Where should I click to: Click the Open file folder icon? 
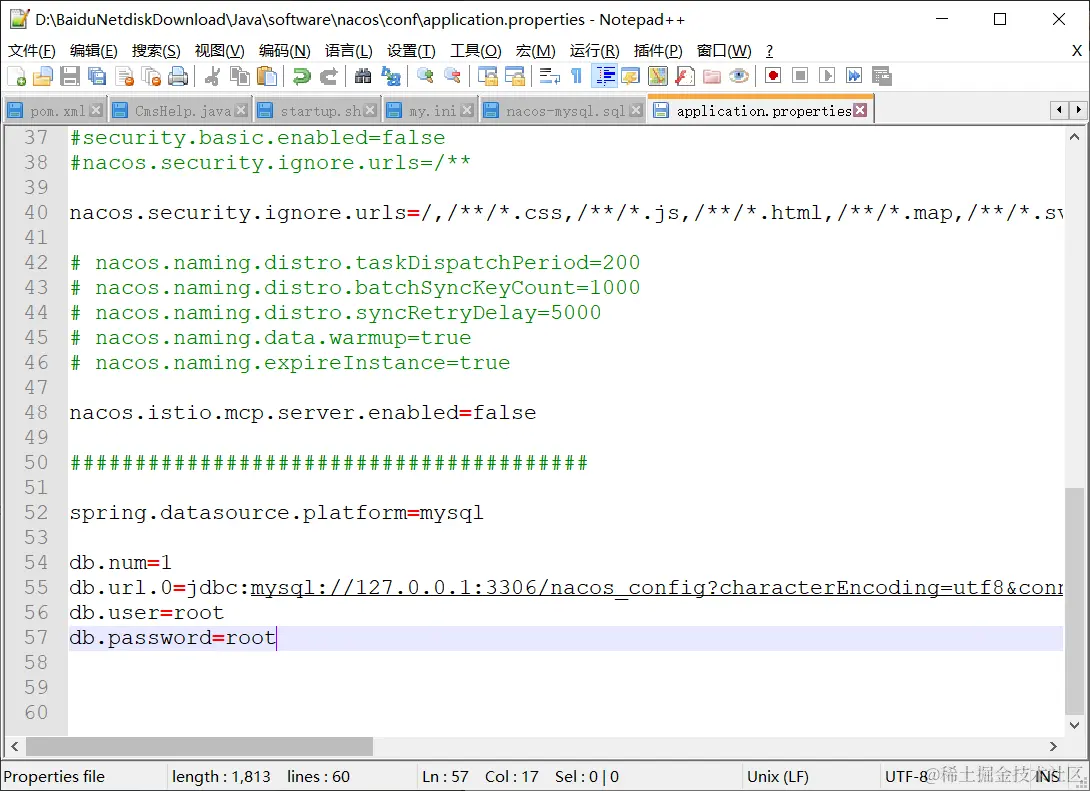pyautogui.click(x=42, y=76)
